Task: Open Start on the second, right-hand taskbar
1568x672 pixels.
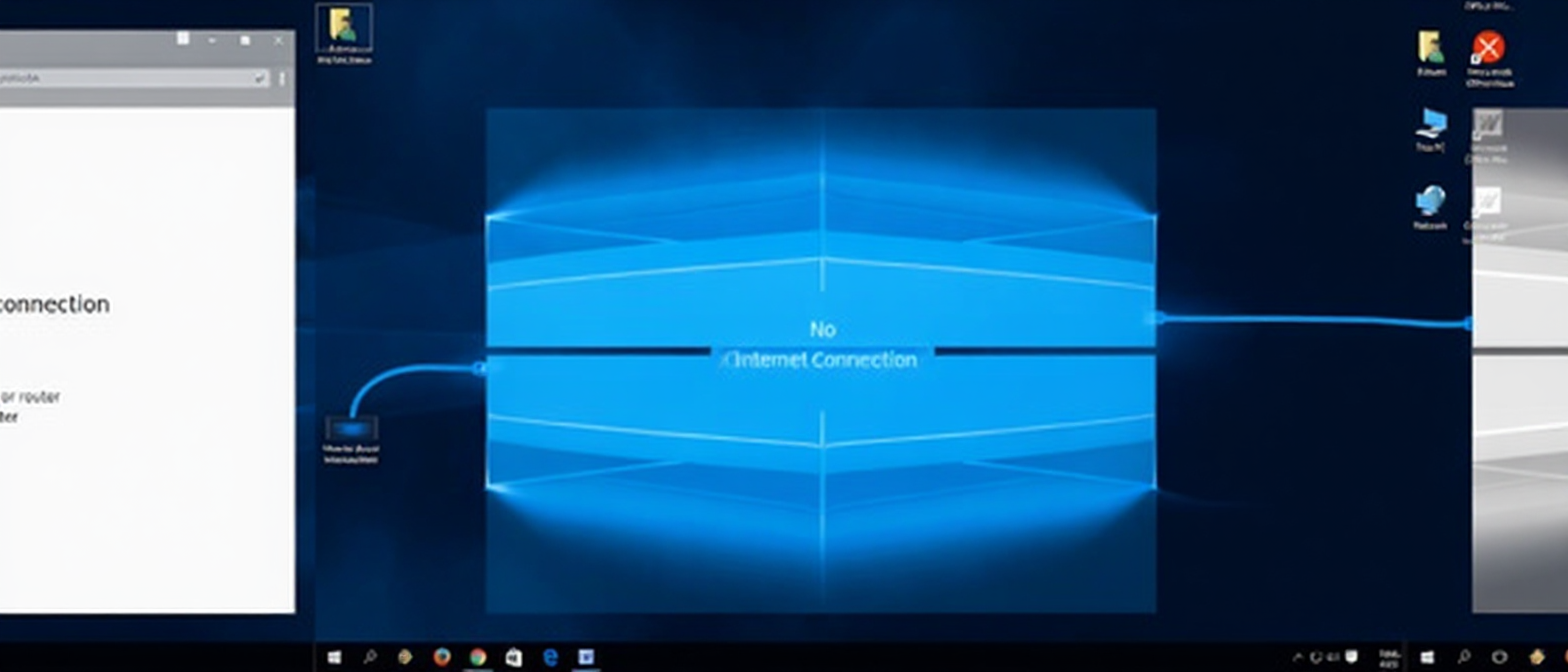Action: pyautogui.click(x=1426, y=657)
